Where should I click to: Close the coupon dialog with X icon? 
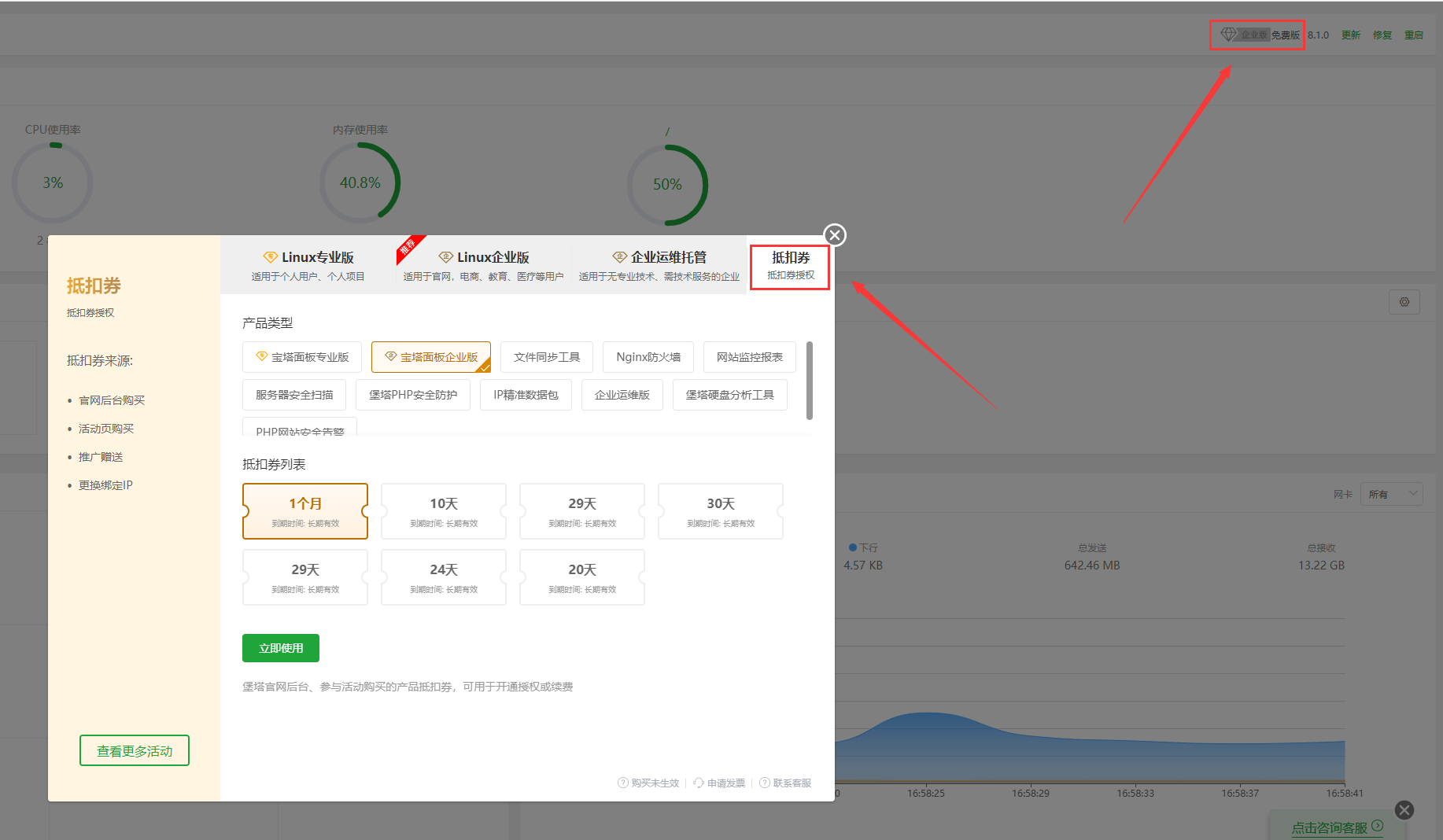pyautogui.click(x=835, y=235)
